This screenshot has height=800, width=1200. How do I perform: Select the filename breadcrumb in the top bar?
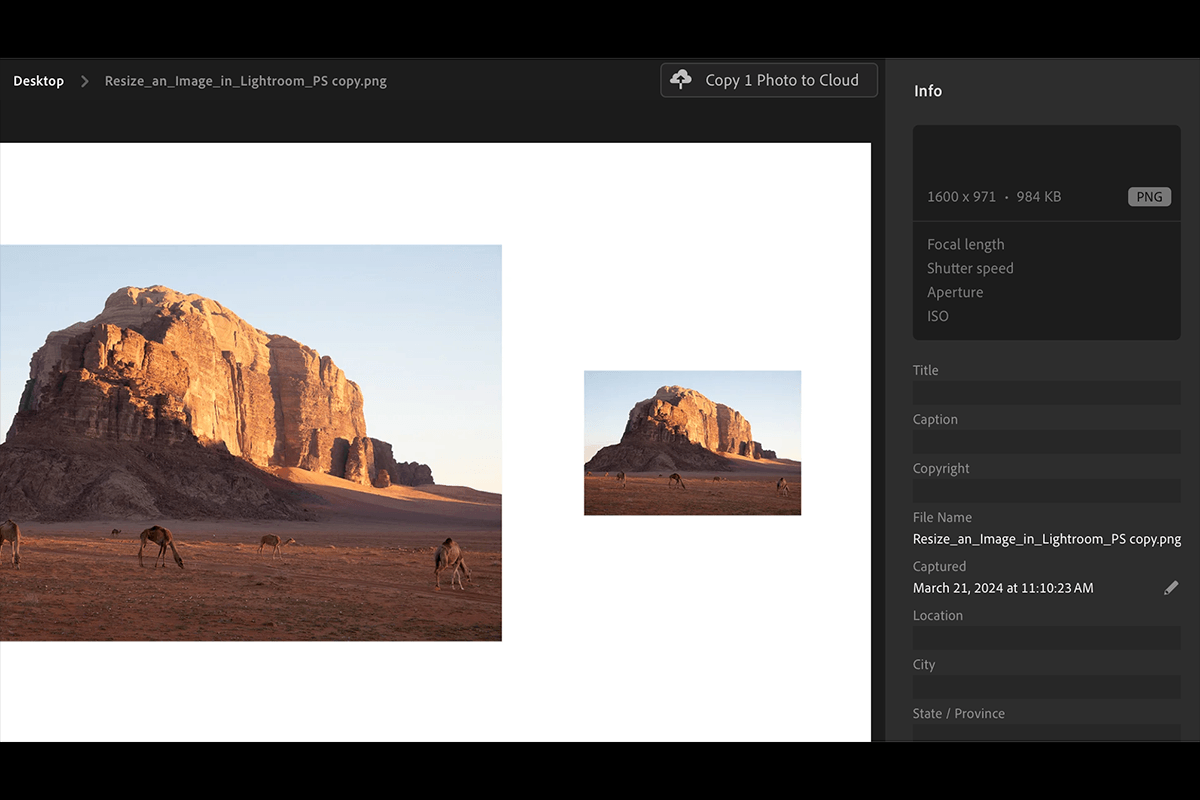tap(244, 80)
